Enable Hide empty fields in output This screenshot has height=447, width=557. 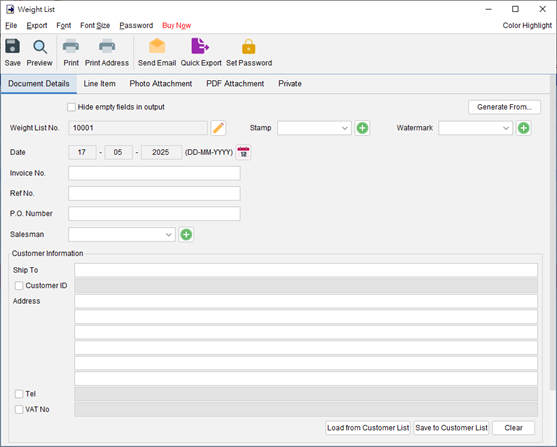click(x=71, y=107)
